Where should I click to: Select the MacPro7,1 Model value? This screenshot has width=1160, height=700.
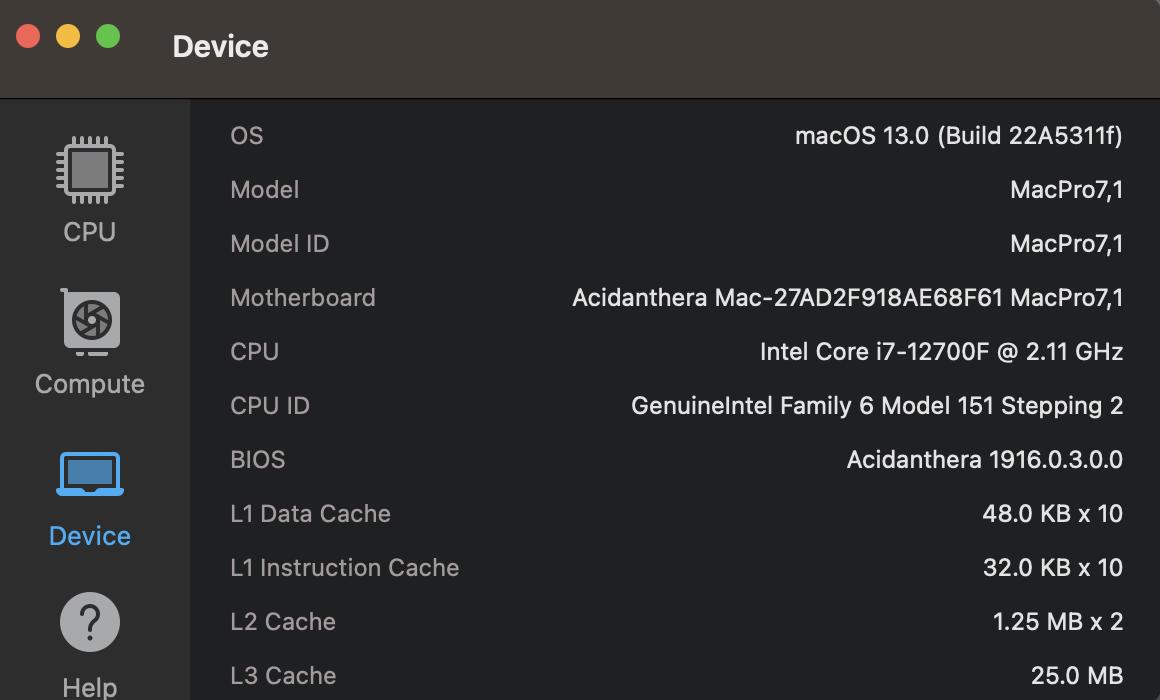1066,189
